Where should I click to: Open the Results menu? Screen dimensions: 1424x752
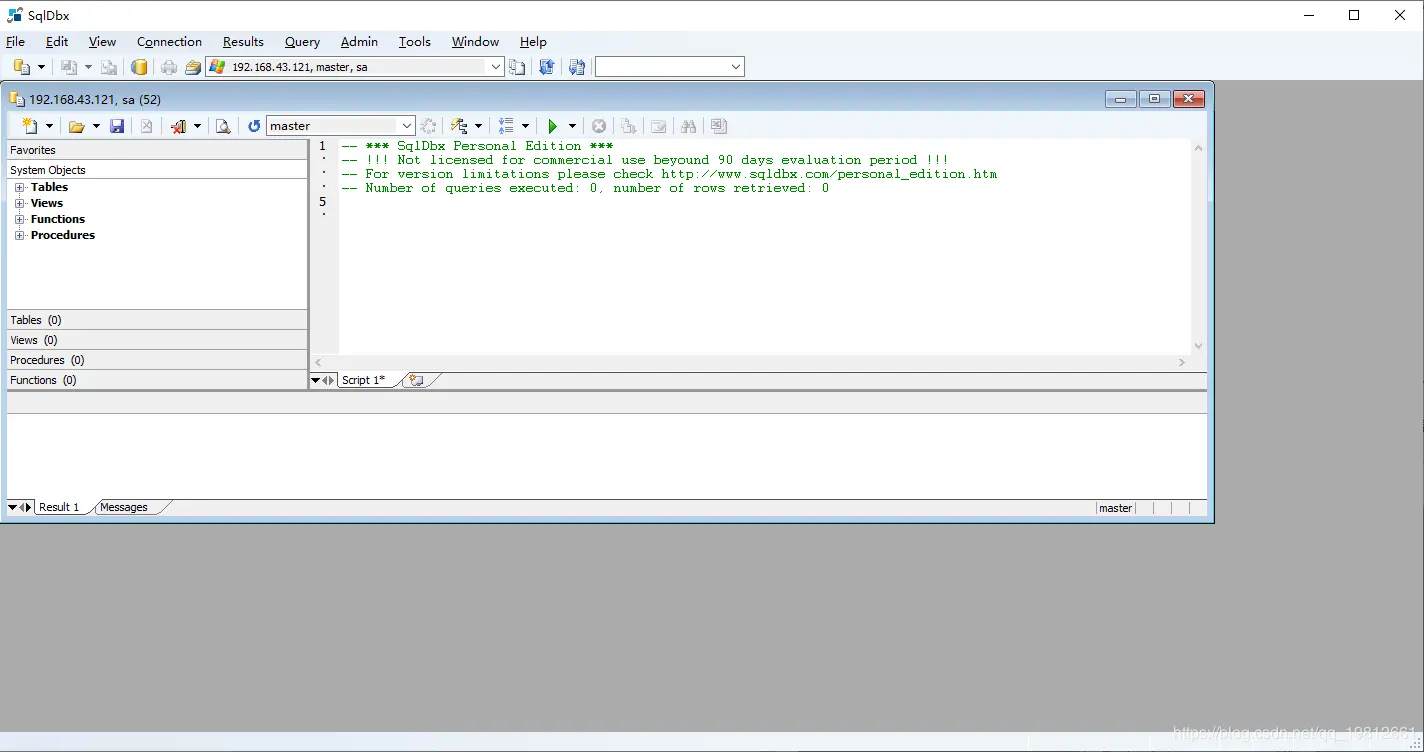tap(243, 42)
